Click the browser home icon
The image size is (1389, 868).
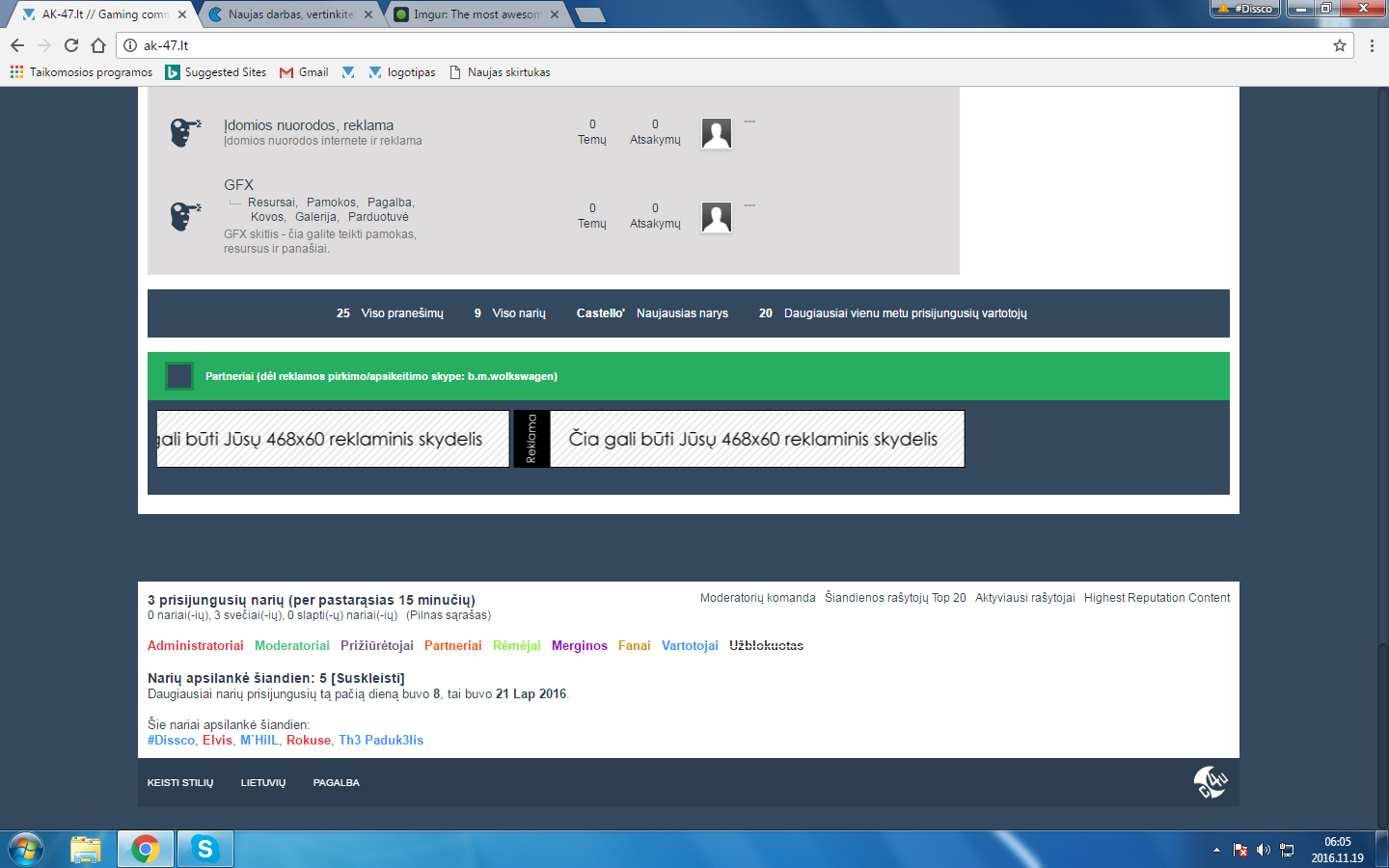98,45
